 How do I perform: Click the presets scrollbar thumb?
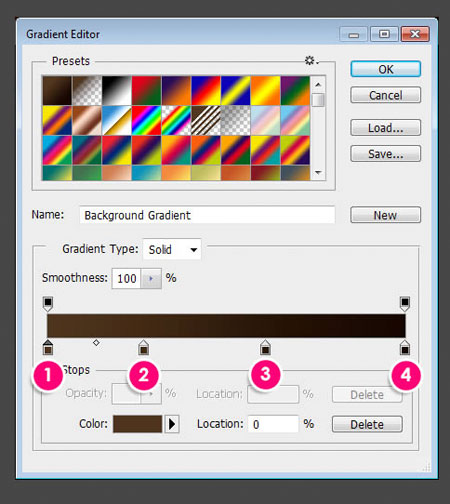pyautogui.click(x=318, y=100)
